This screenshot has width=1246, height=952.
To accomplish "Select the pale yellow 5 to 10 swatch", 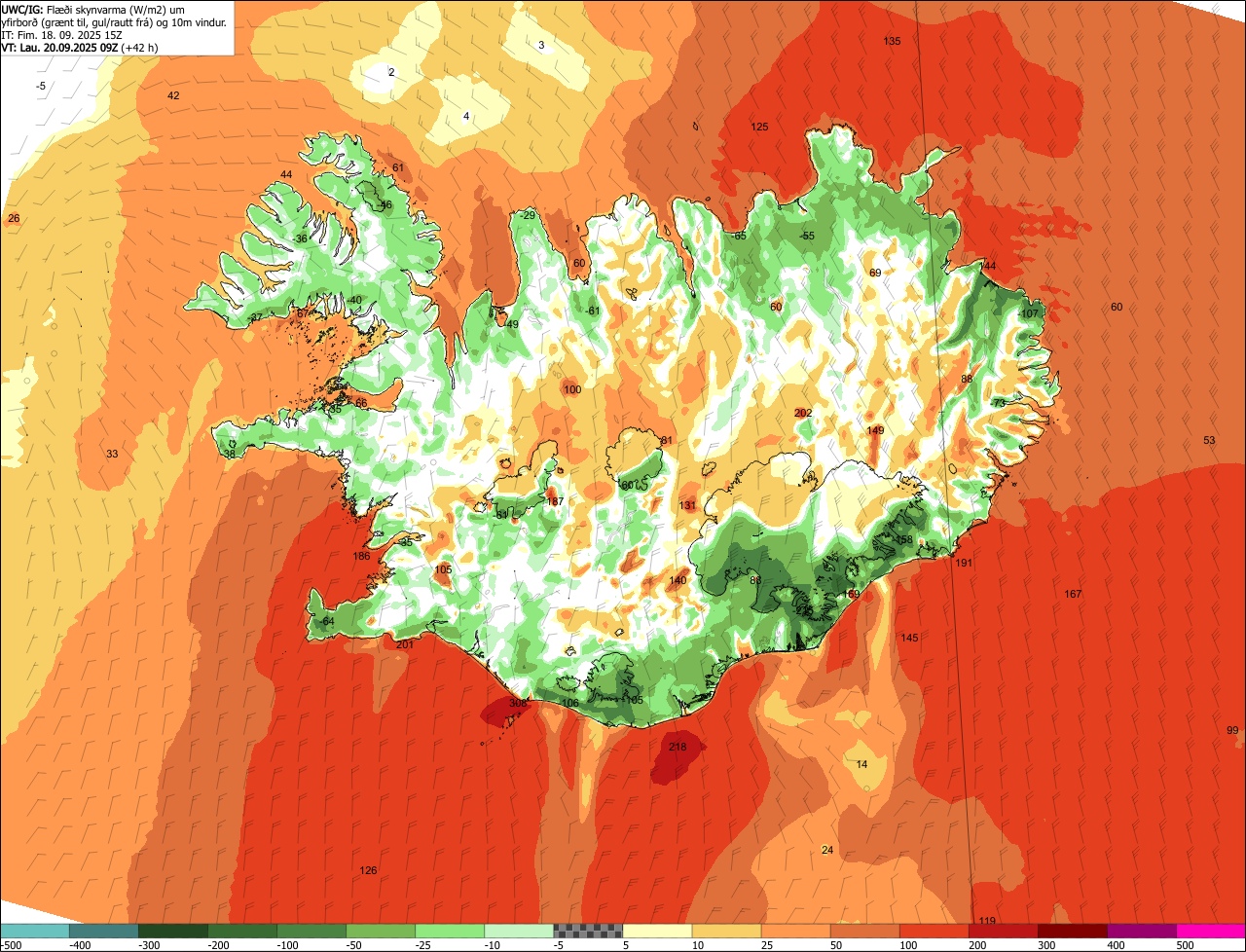I will 657,931.
